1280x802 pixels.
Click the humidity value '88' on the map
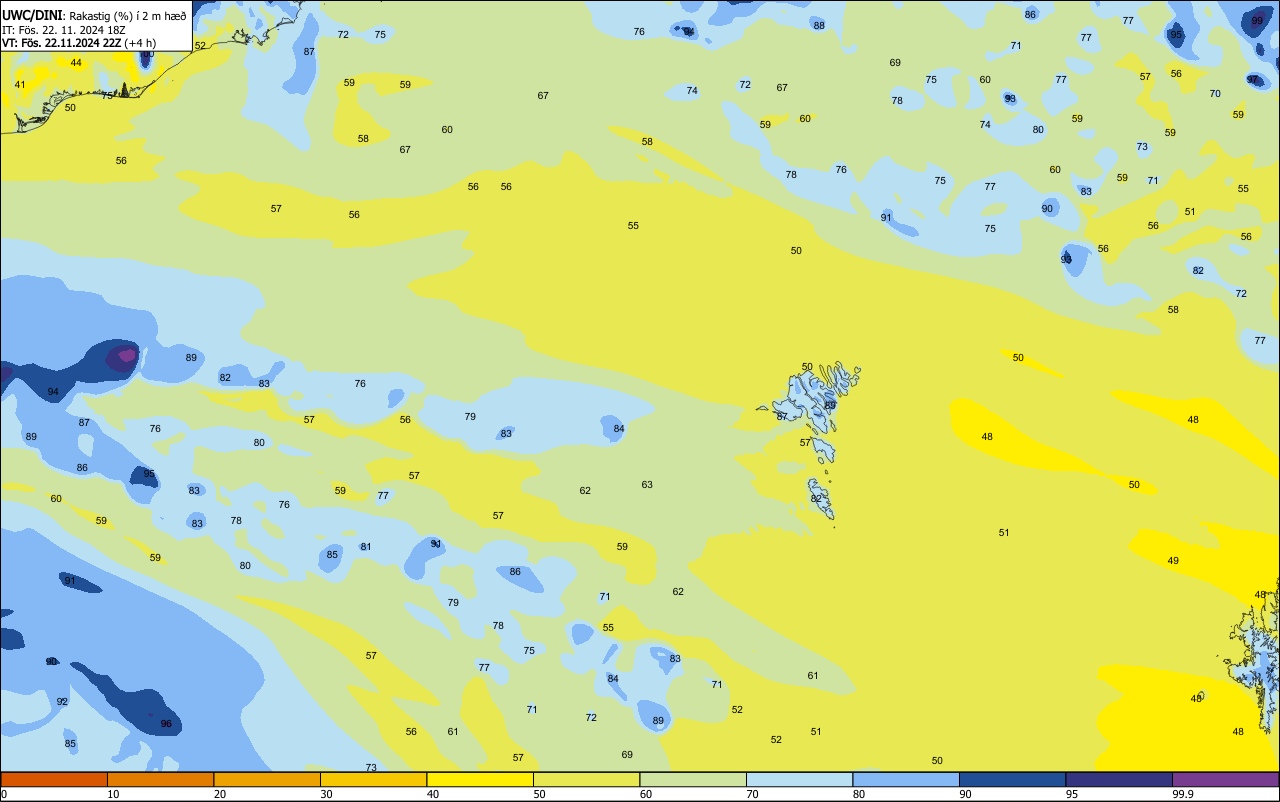click(819, 26)
